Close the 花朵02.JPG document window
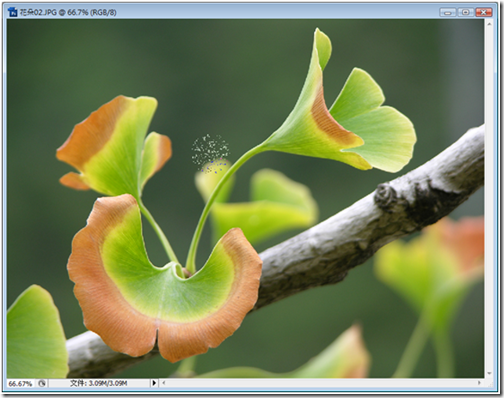504x398 pixels. pyautogui.click(x=484, y=13)
